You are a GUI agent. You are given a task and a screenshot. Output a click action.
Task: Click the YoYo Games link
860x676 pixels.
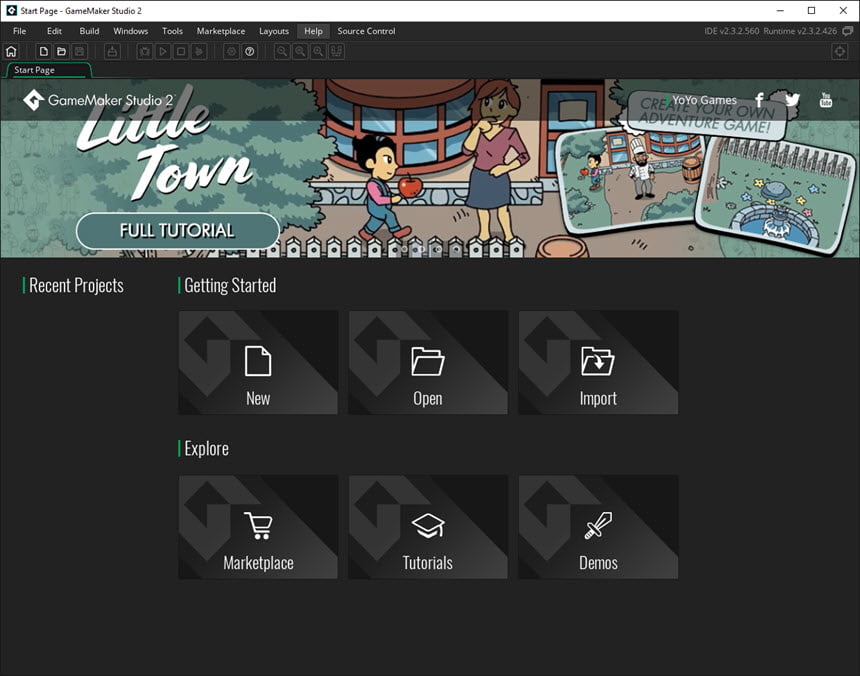pos(704,100)
